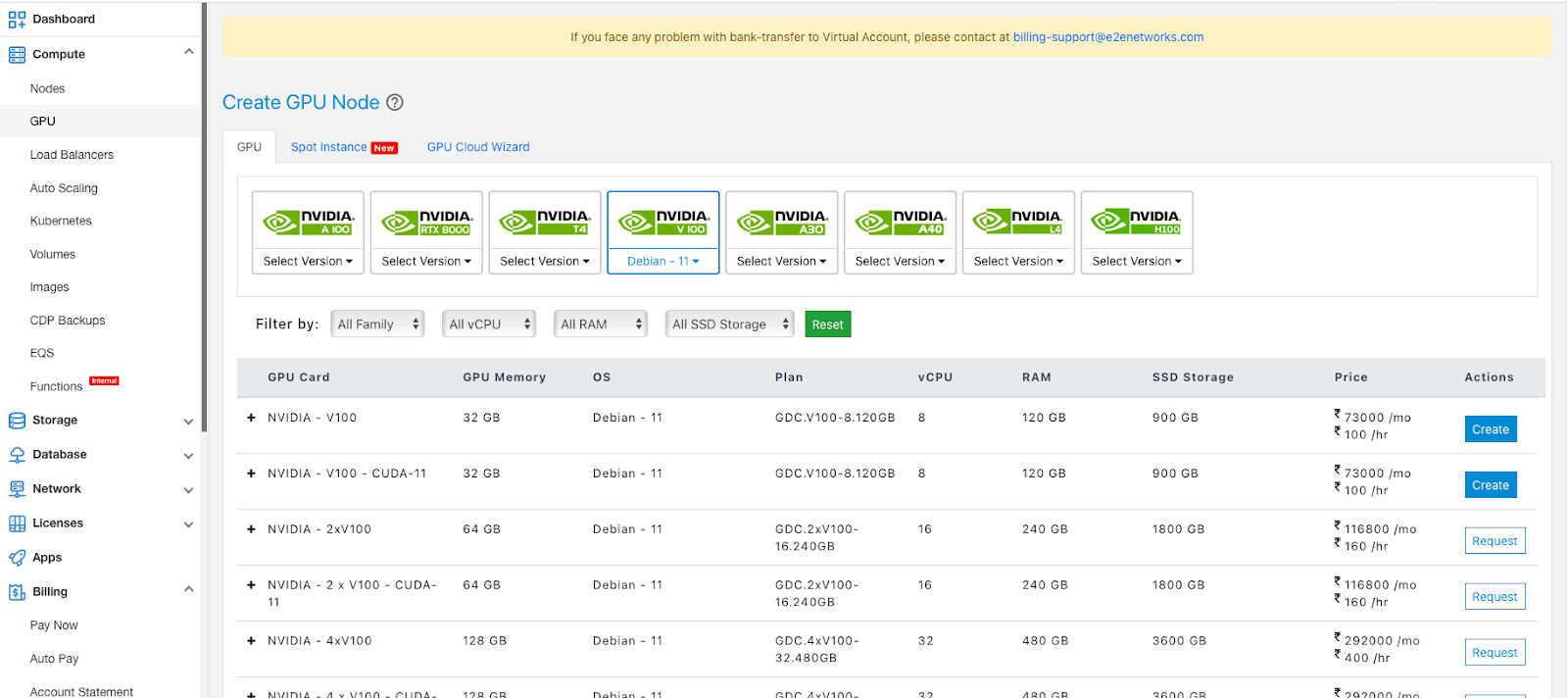Open Load Balancers in the sidebar
The width and height of the screenshot is (1568, 698).
72,155
